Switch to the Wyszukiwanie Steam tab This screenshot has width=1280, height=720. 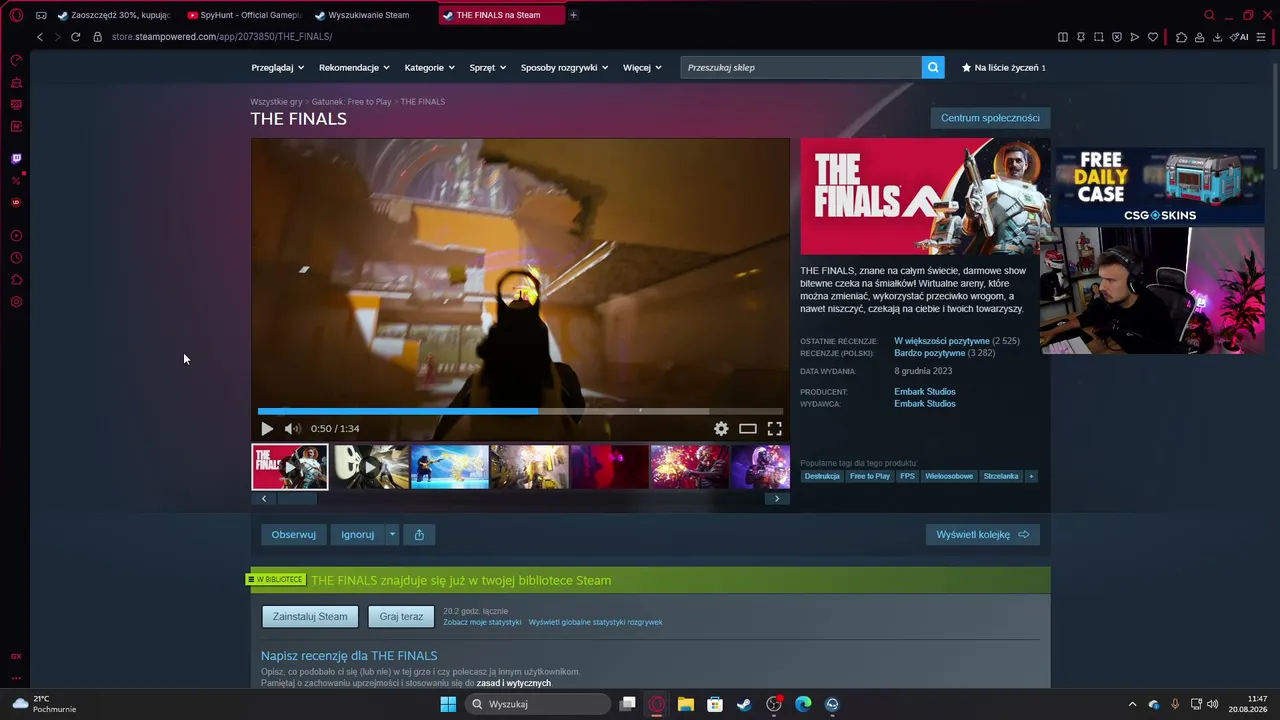coord(370,15)
